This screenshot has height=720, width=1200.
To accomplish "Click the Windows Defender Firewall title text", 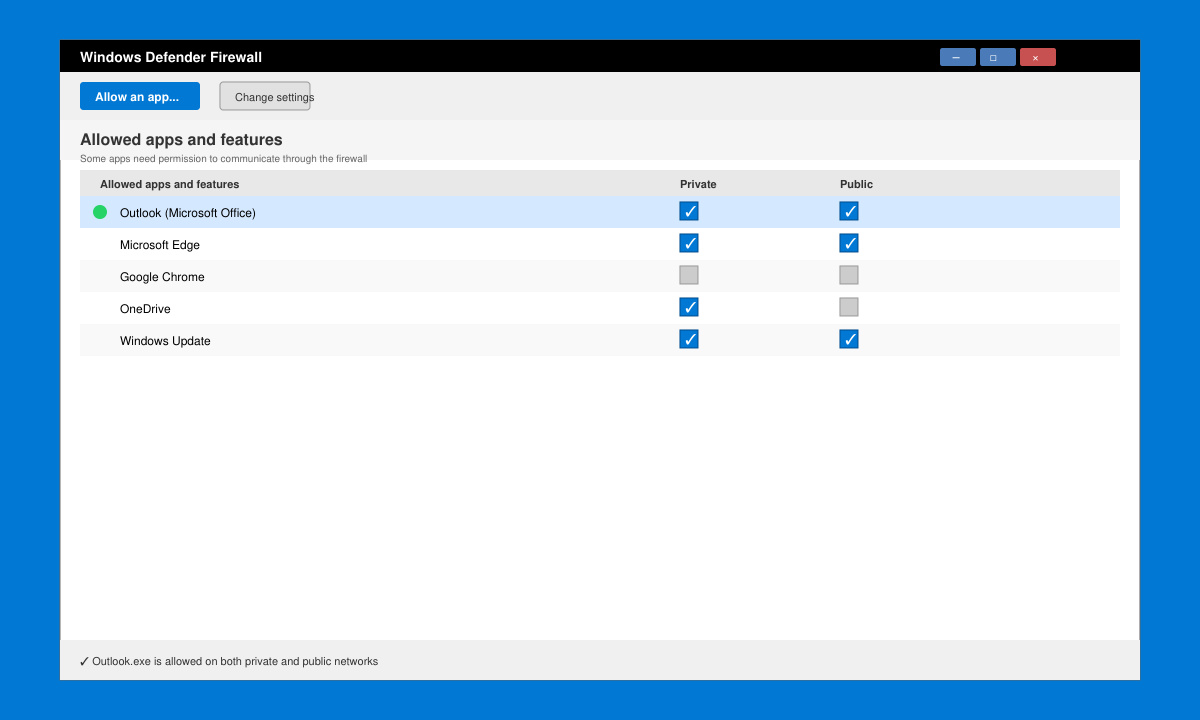I will [x=171, y=57].
